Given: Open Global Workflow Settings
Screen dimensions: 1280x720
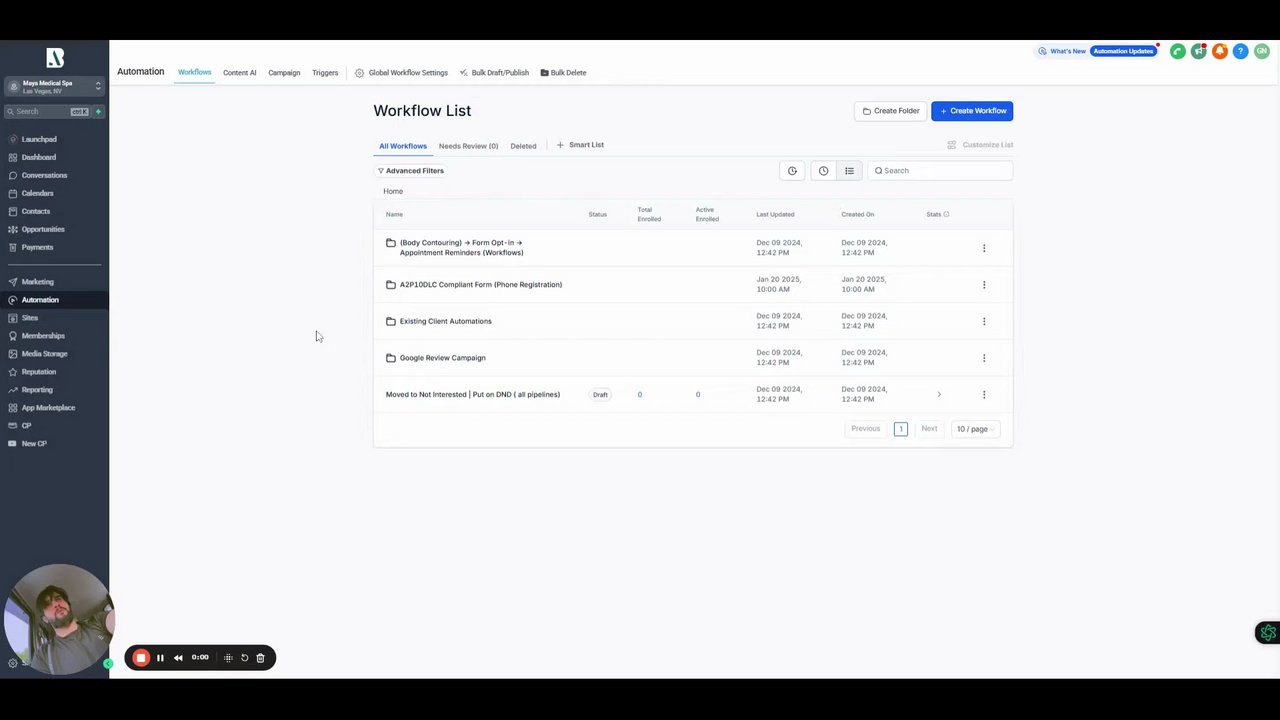Looking at the screenshot, I should pyautogui.click(x=402, y=73).
